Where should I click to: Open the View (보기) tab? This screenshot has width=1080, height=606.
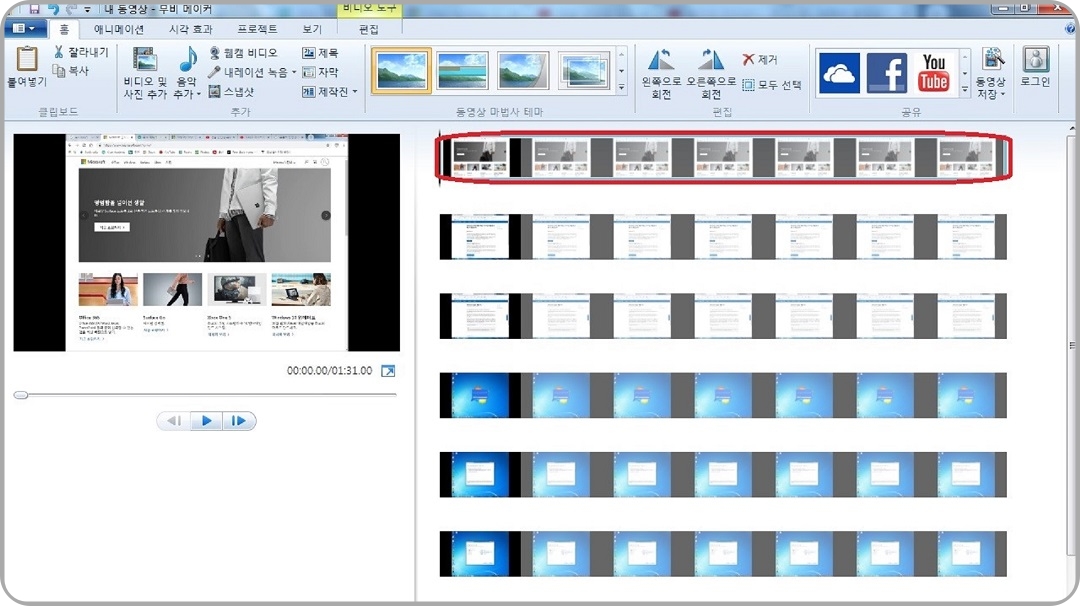[x=312, y=29]
